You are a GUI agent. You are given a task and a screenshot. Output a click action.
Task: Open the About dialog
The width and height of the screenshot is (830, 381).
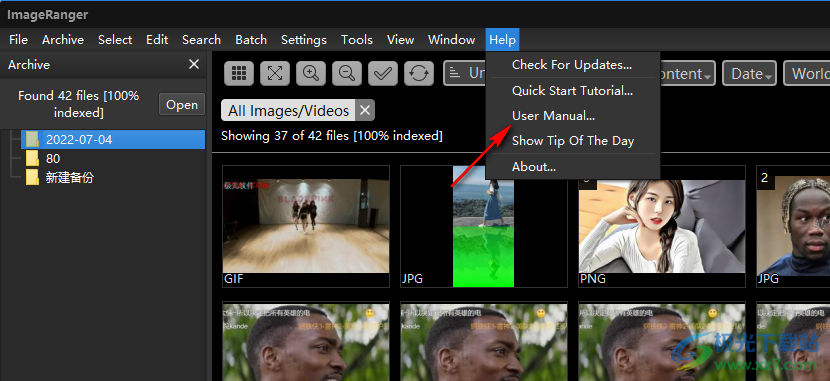(572, 167)
